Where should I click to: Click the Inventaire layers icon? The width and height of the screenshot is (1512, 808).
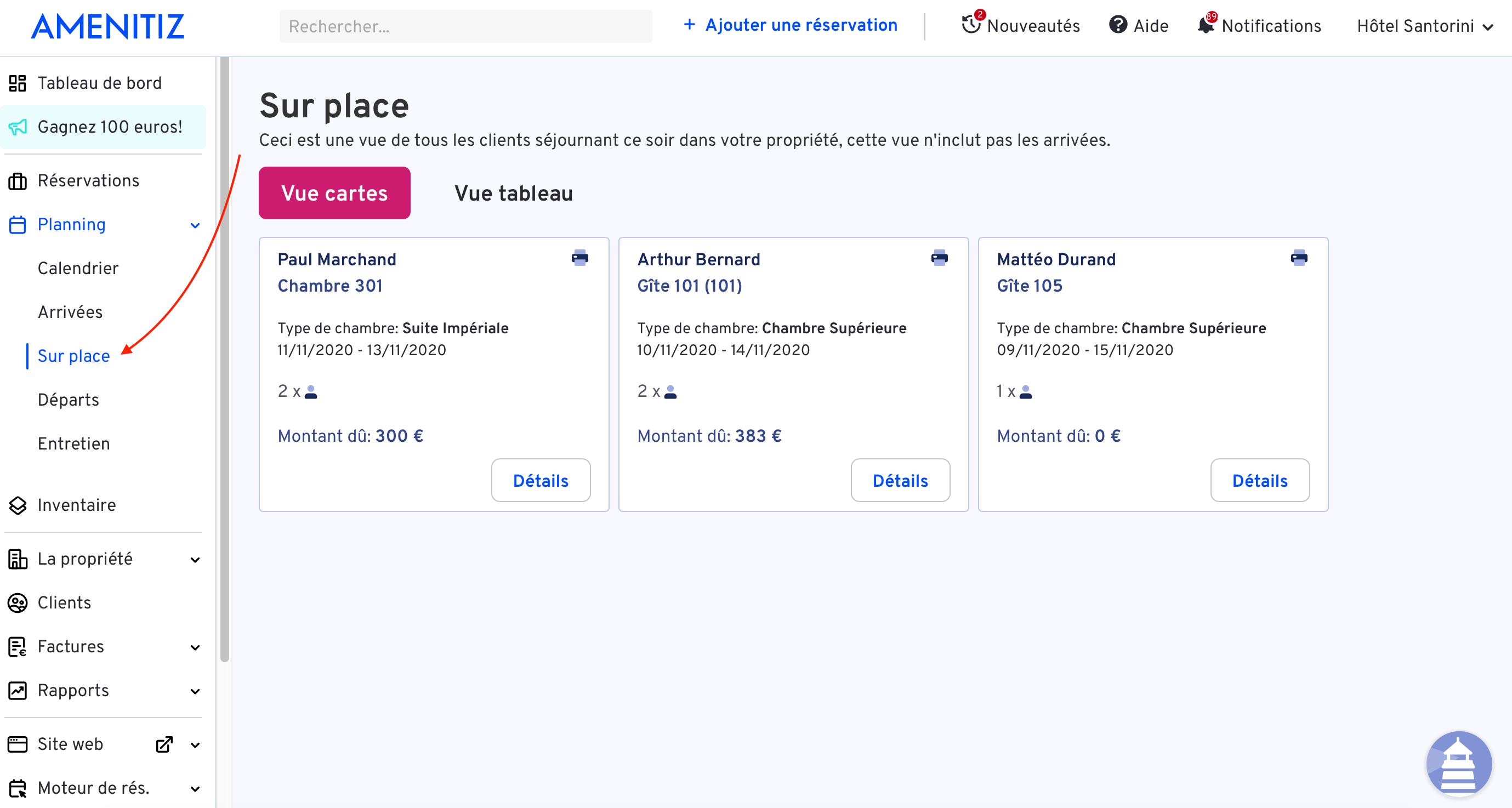(18, 505)
